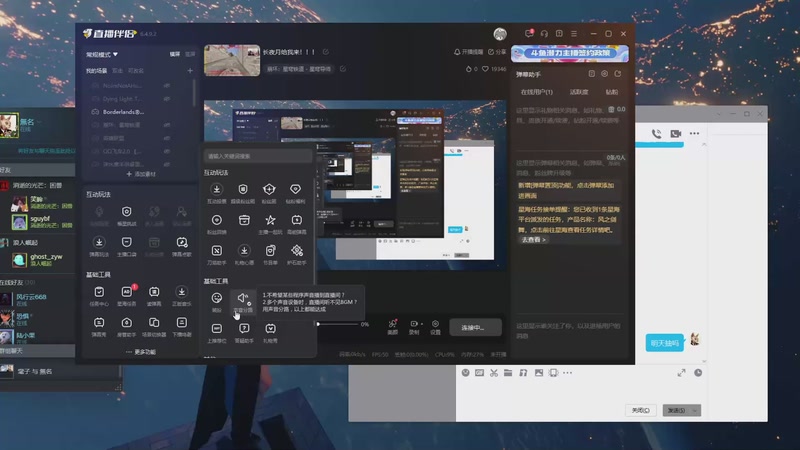Switch to 横屏 landscape orientation
Image resolution: width=800 pixels, height=450 pixels.
(x=174, y=54)
